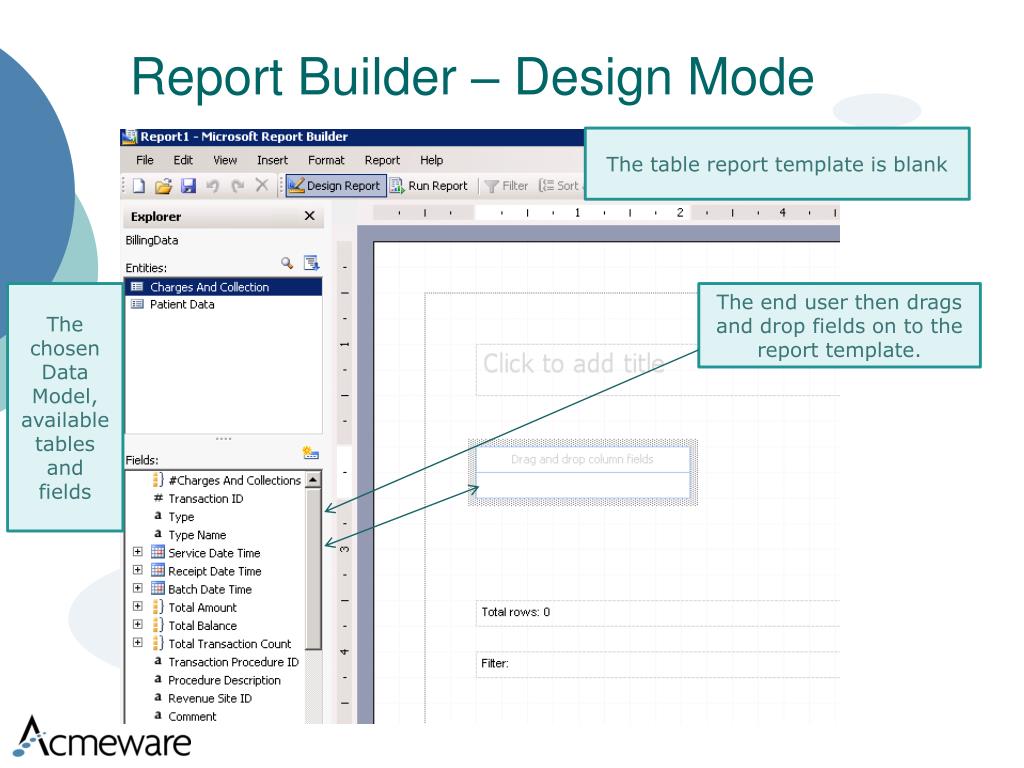Expand the Receipt Date Time field
Screen dimensions: 1024x768
click(x=138, y=570)
